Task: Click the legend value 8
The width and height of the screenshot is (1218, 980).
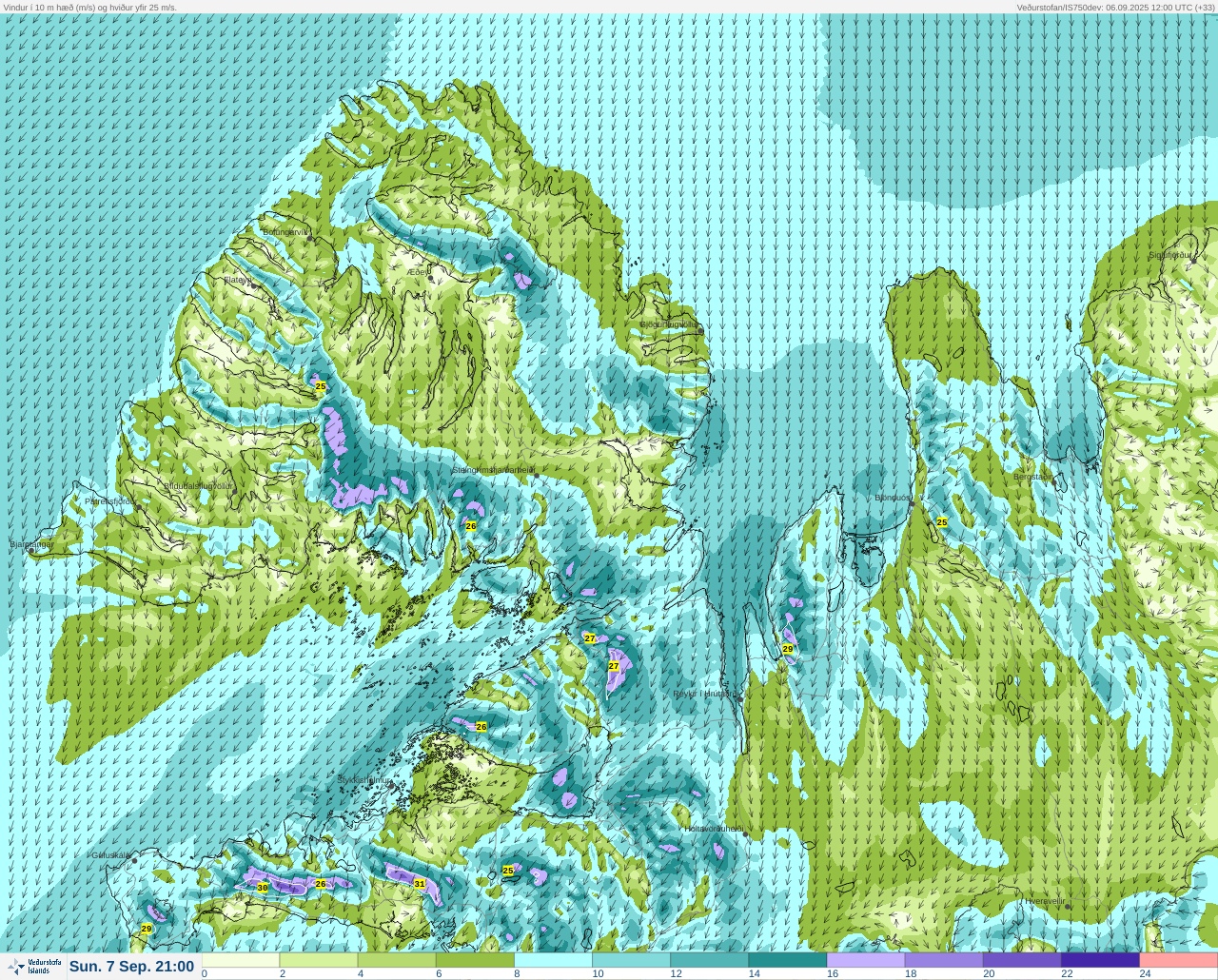Action: [518, 973]
